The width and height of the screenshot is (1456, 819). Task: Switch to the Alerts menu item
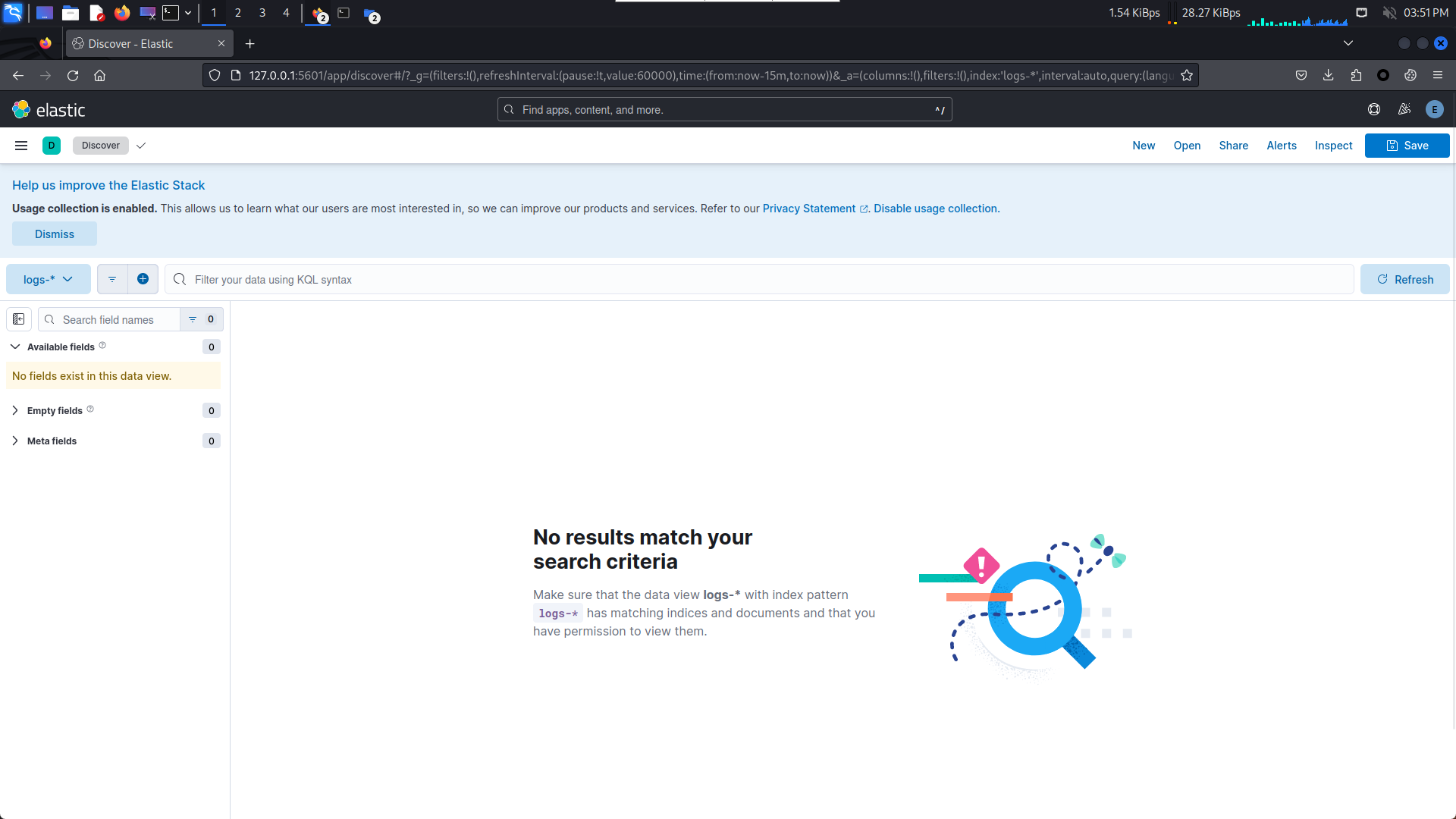click(x=1282, y=145)
